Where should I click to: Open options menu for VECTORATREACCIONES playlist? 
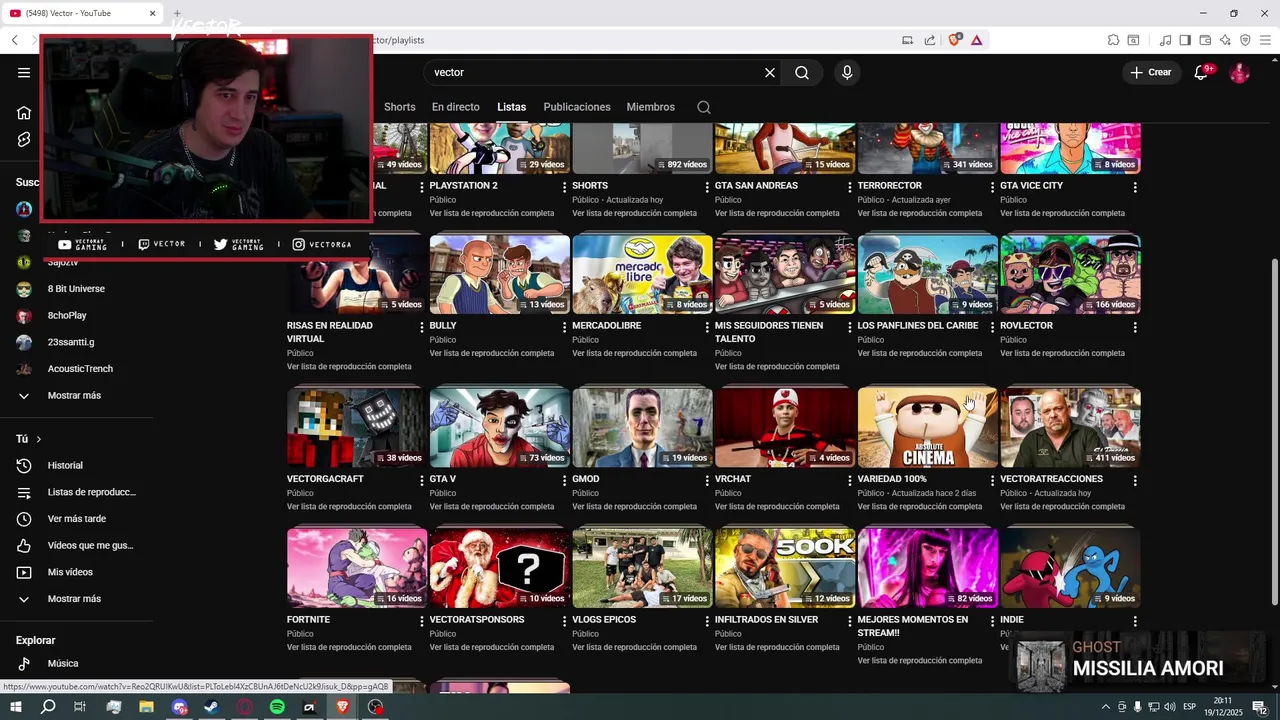(1135, 480)
